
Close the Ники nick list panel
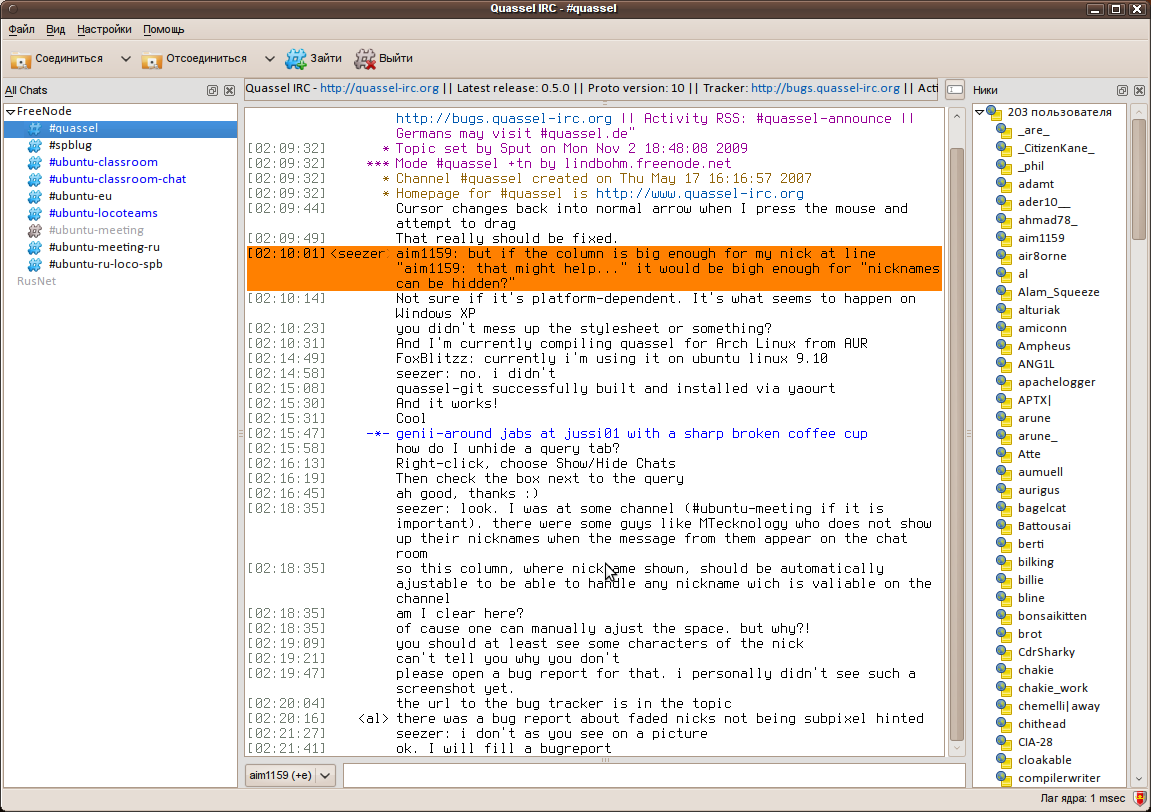[x=1139, y=90]
